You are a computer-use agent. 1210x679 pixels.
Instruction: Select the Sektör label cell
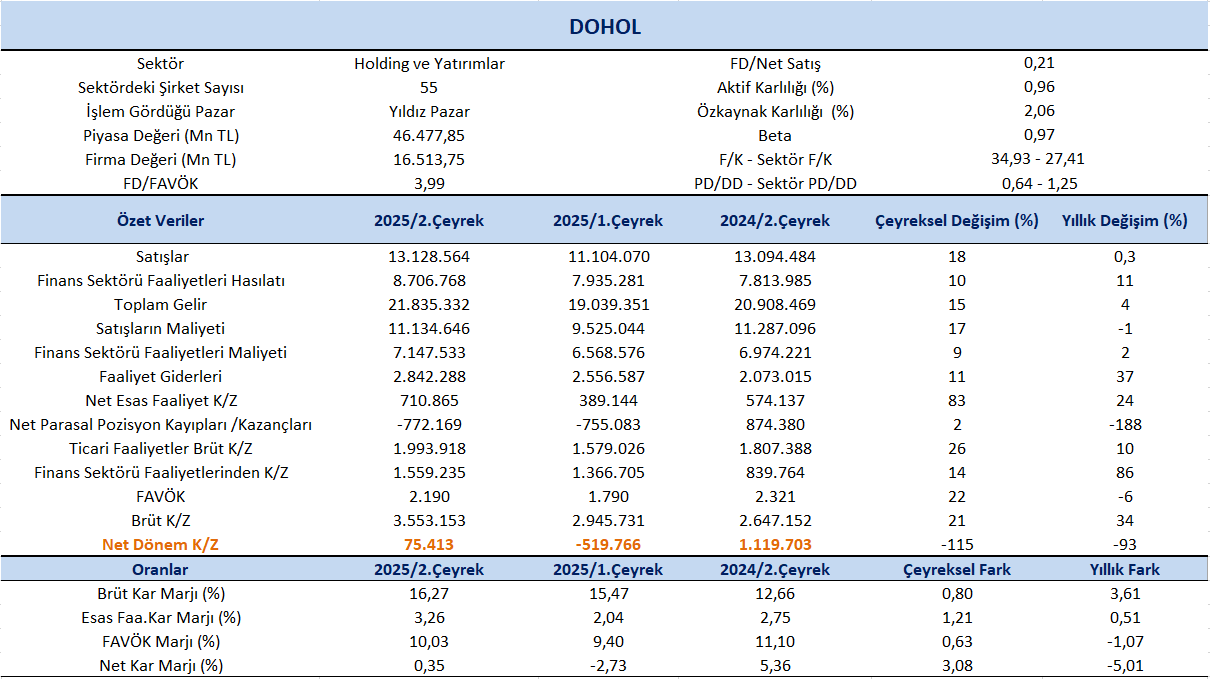[x=160, y=63]
